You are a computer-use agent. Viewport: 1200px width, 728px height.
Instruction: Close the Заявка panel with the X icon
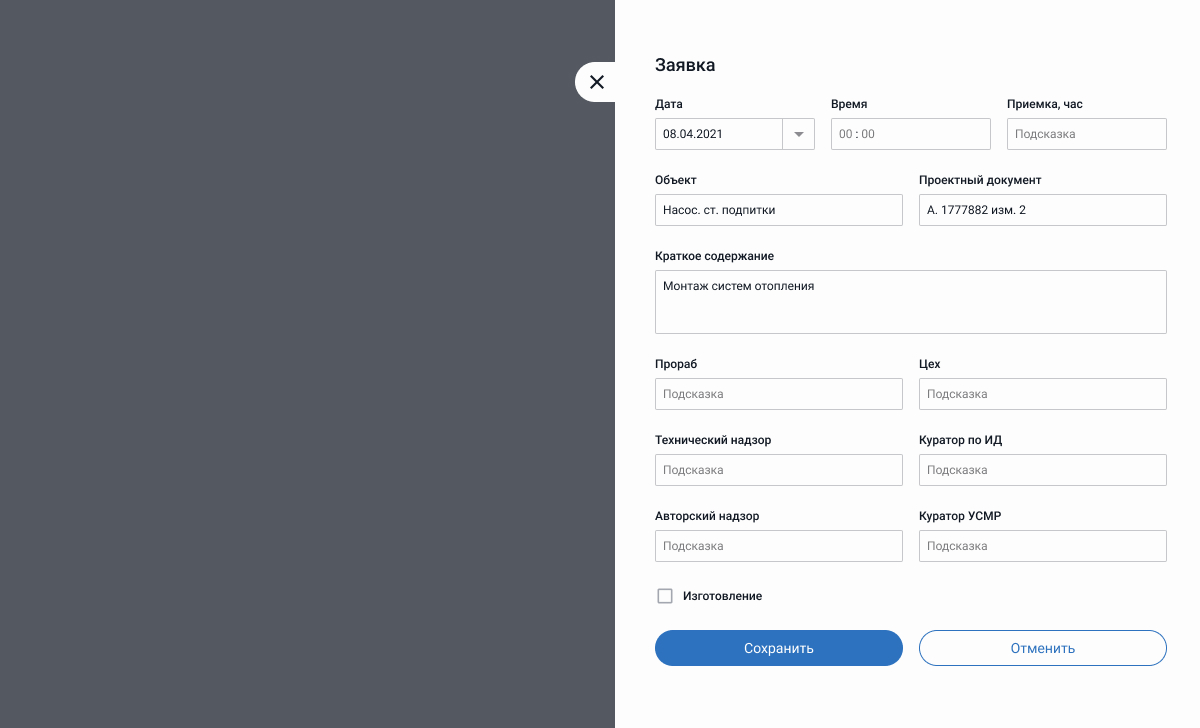597,82
